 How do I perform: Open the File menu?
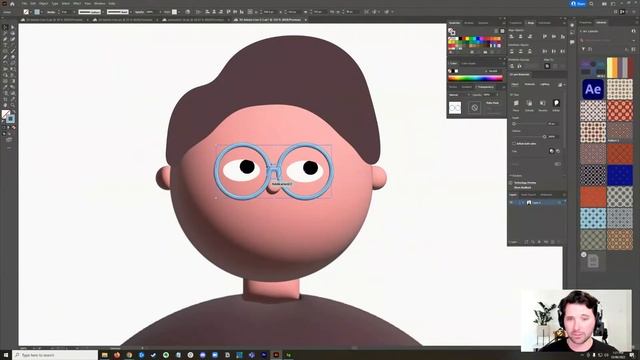pyautogui.click(x=24, y=4)
